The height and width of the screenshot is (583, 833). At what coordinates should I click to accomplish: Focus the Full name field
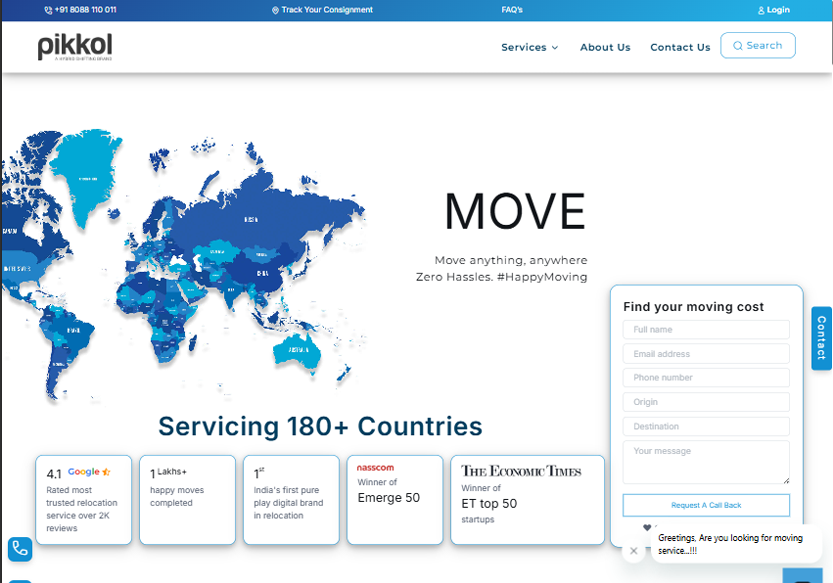pos(706,329)
